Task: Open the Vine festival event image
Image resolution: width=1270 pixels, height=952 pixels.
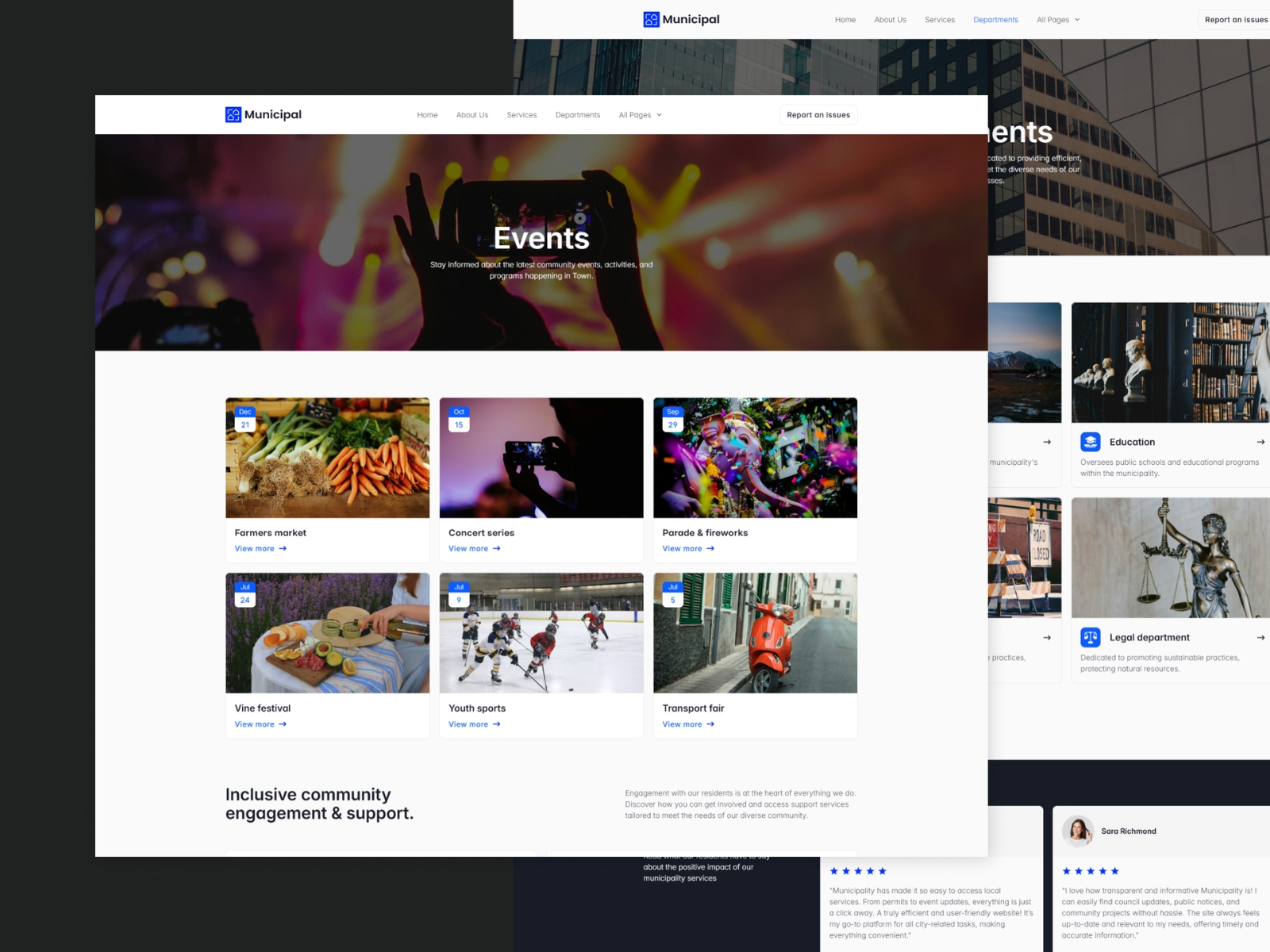Action: click(x=327, y=633)
